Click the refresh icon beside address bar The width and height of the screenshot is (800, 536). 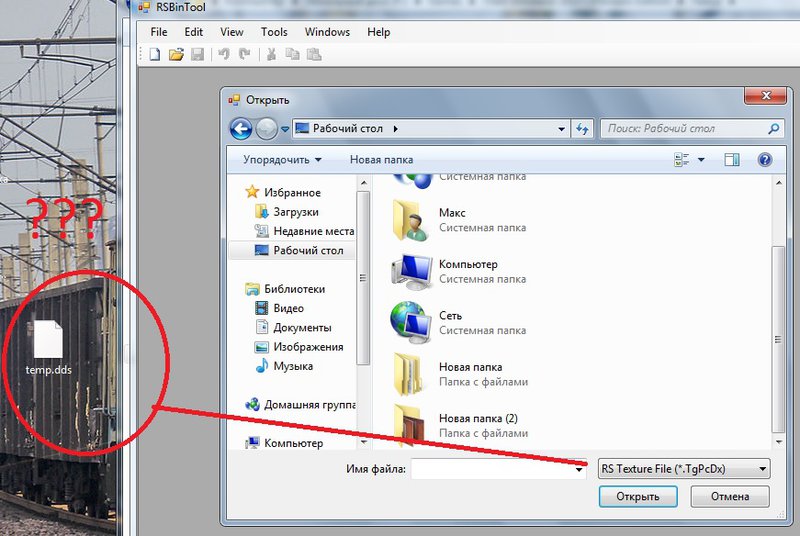[x=583, y=128]
